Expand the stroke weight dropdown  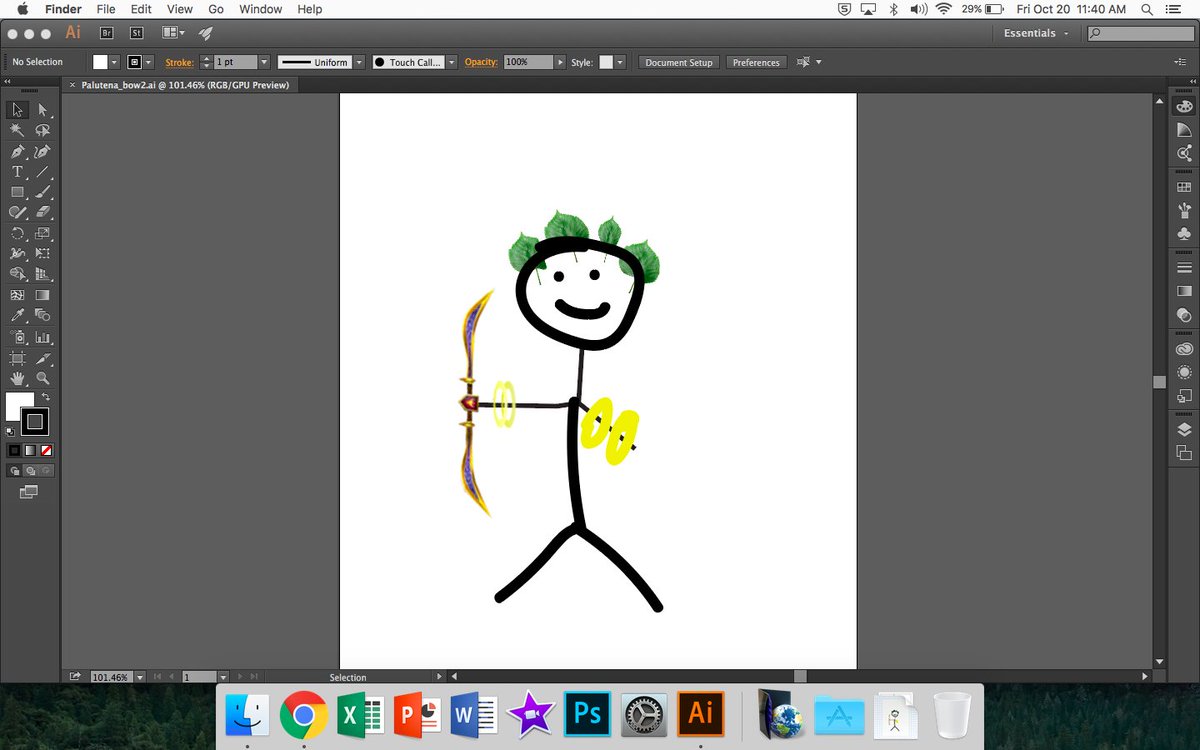(x=264, y=62)
